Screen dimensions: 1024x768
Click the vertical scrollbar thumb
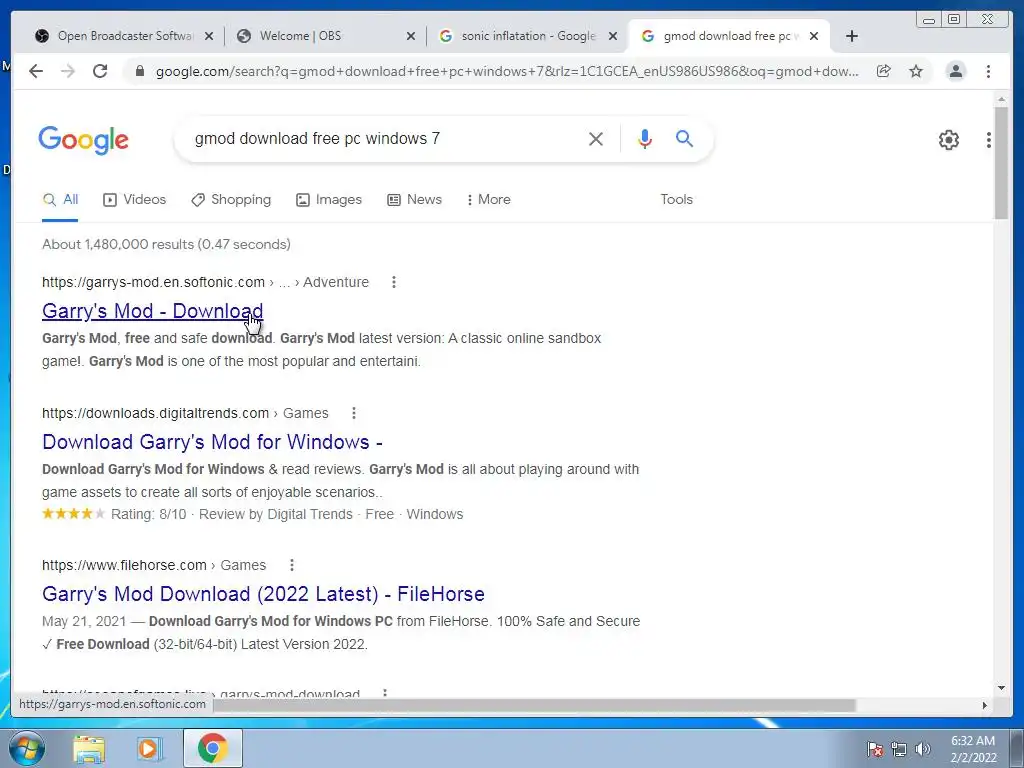[x=1001, y=163]
